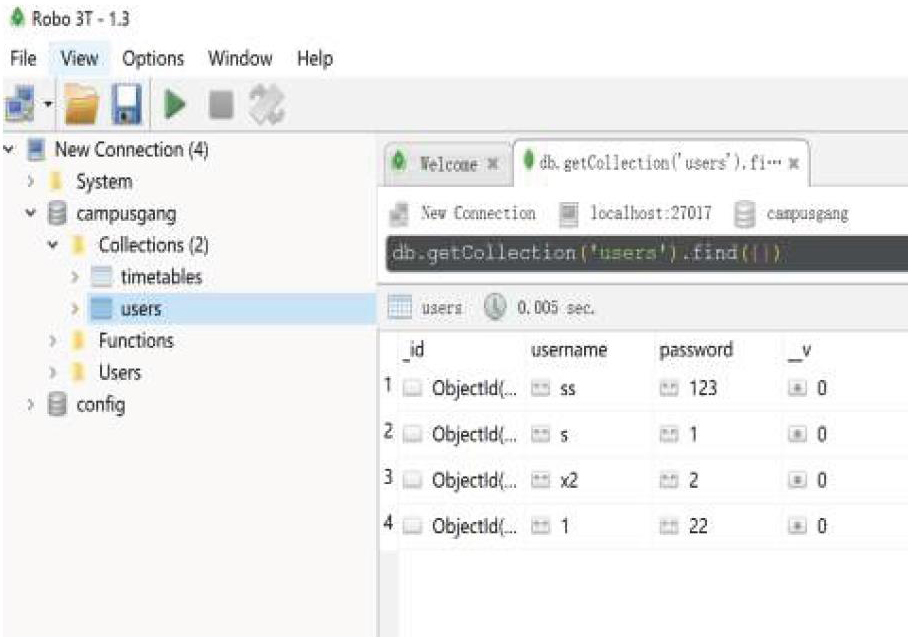The height and width of the screenshot is (637, 913).
Task: Select the ObjectId cell in row 1
Action: point(460,388)
